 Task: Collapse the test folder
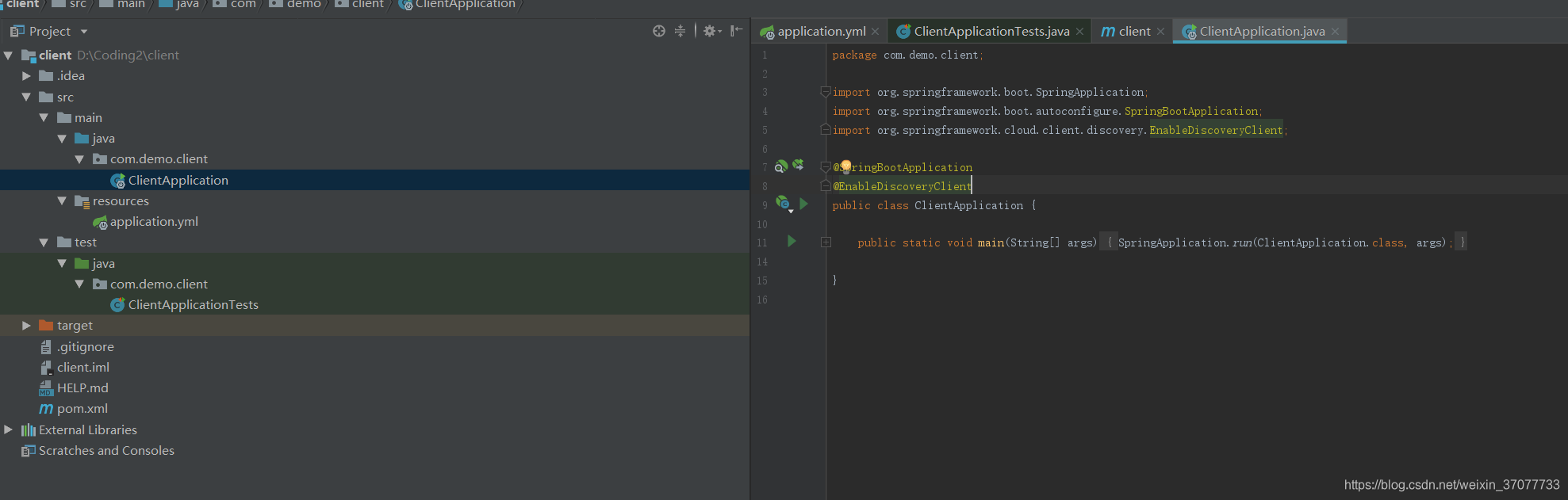click(x=44, y=242)
